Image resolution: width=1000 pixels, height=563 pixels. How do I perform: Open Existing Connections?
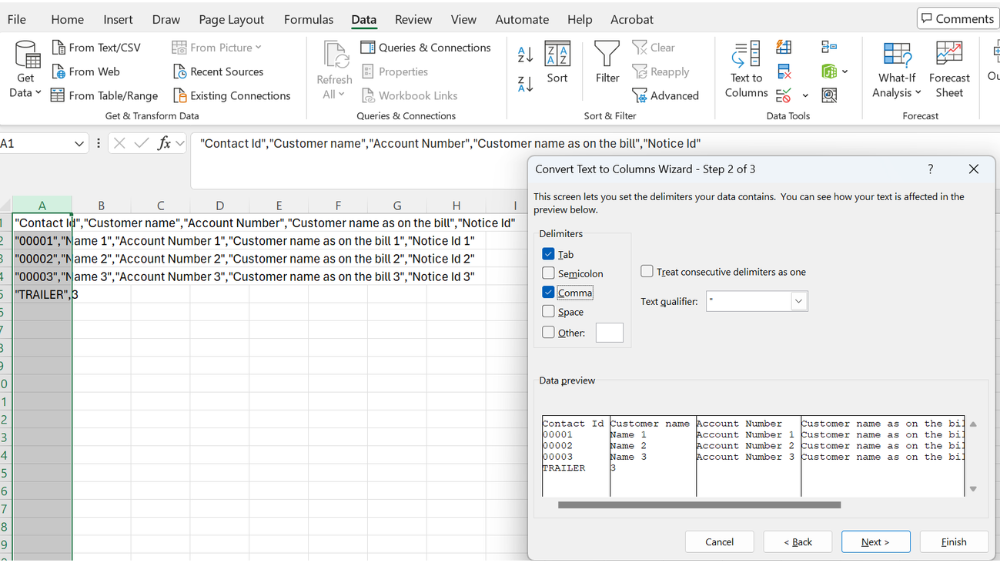(232, 96)
